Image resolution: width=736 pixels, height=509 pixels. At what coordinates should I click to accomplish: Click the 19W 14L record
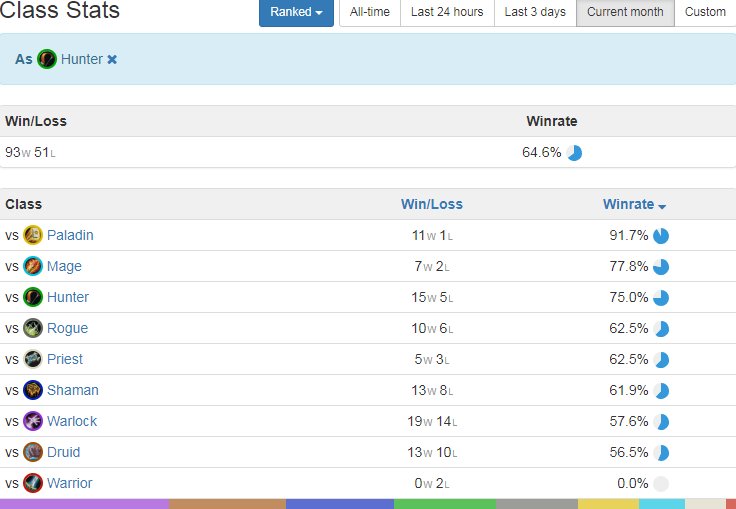point(432,421)
